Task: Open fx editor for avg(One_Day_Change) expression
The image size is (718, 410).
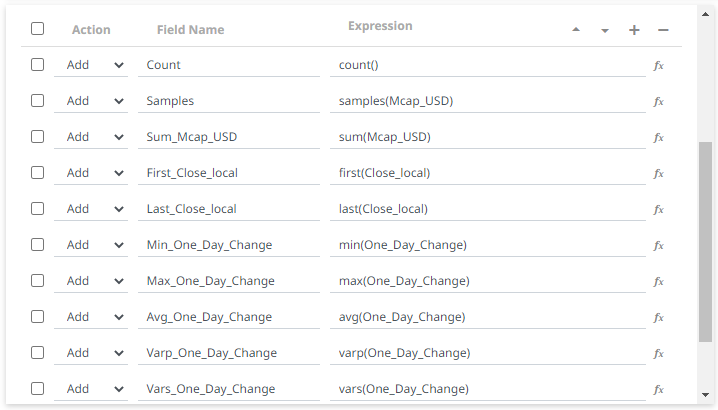Action: pyautogui.click(x=658, y=317)
